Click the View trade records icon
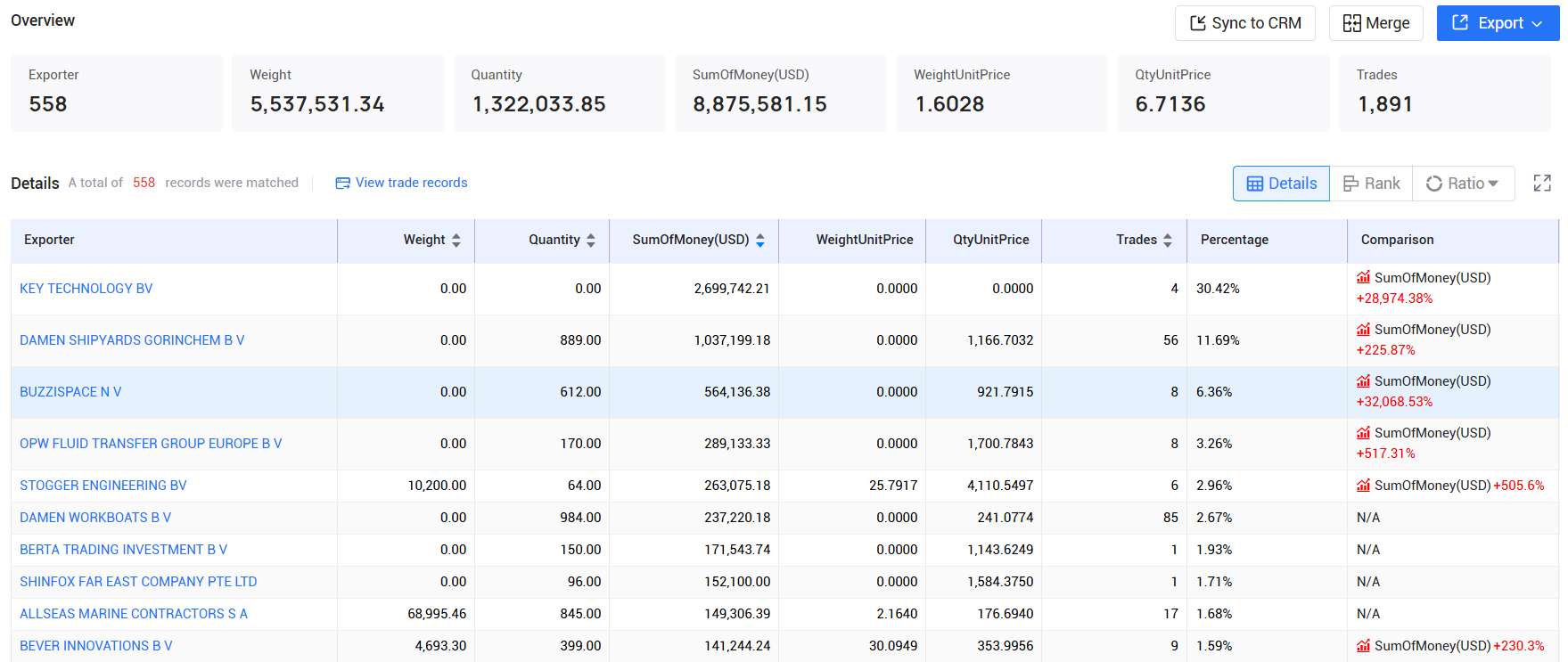Viewport: 1568px width, 662px height. 342,184
